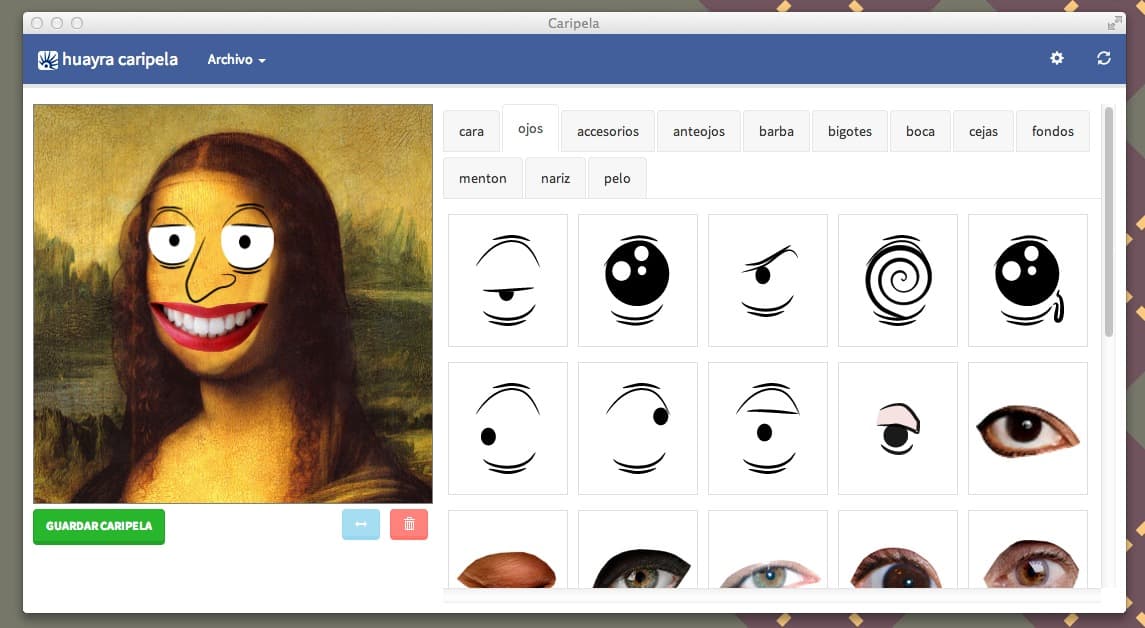Open the boca tab
Screen dimensions: 1145x628
tap(920, 131)
